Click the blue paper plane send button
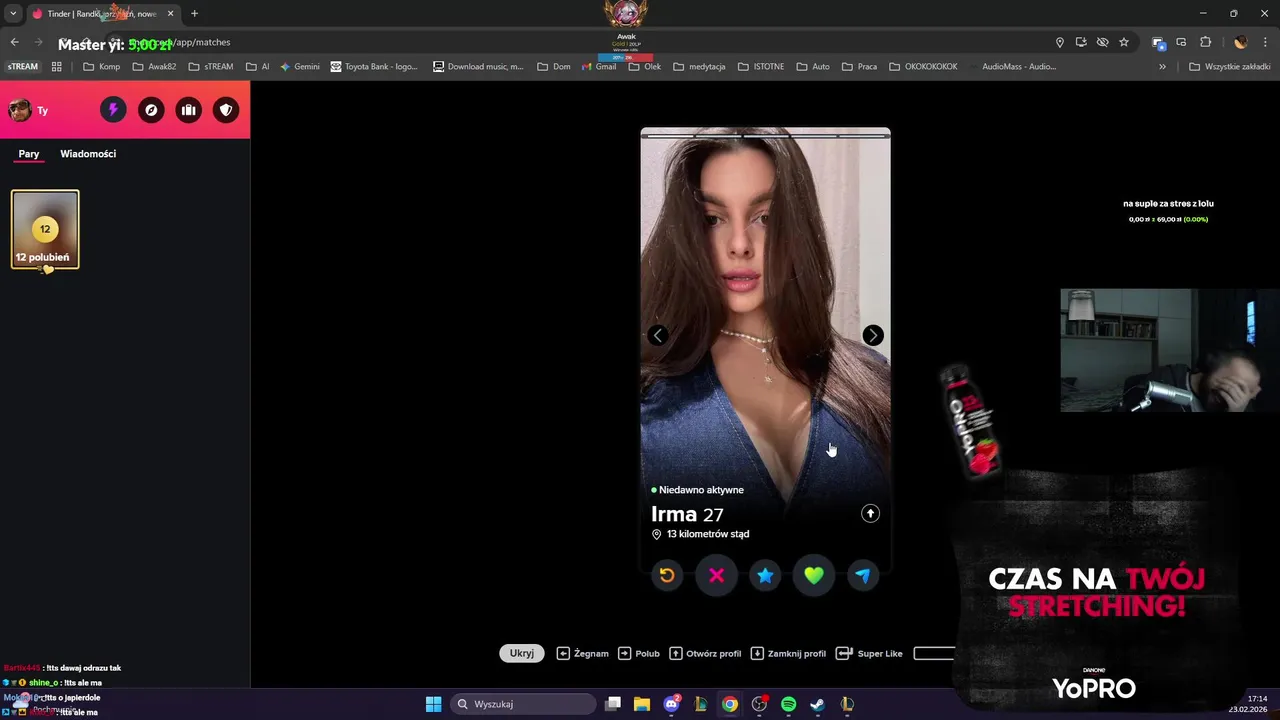The image size is (1280, 720). click(x=863, y=575)
